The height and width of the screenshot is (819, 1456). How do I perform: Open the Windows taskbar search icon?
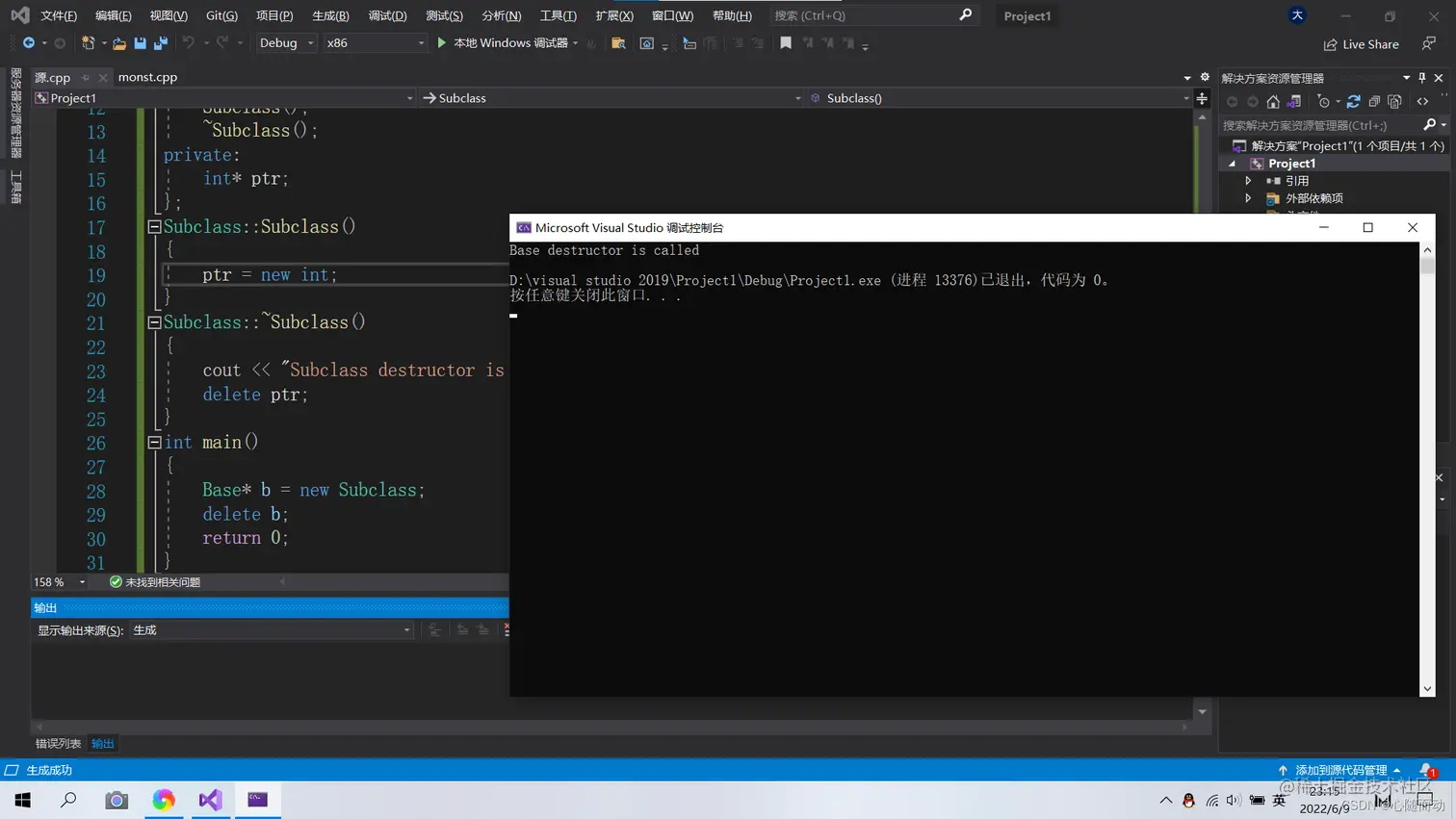click(68, 800)
